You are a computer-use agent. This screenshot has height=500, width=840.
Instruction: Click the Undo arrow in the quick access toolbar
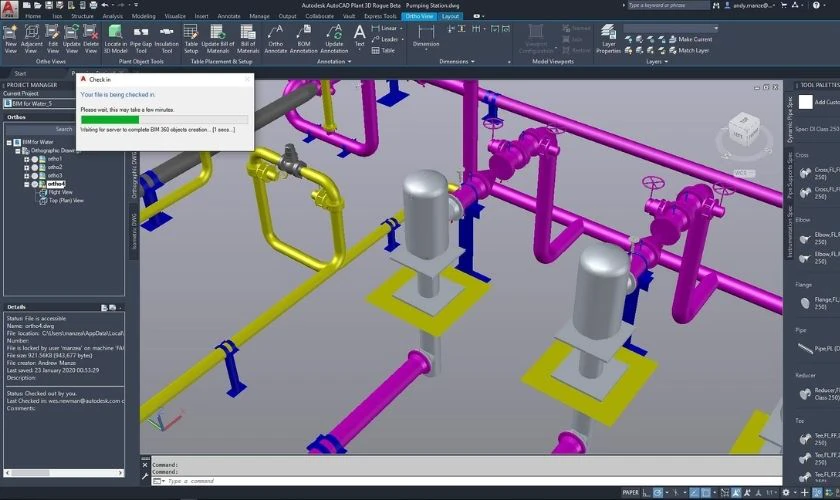(x=105, y=5)
